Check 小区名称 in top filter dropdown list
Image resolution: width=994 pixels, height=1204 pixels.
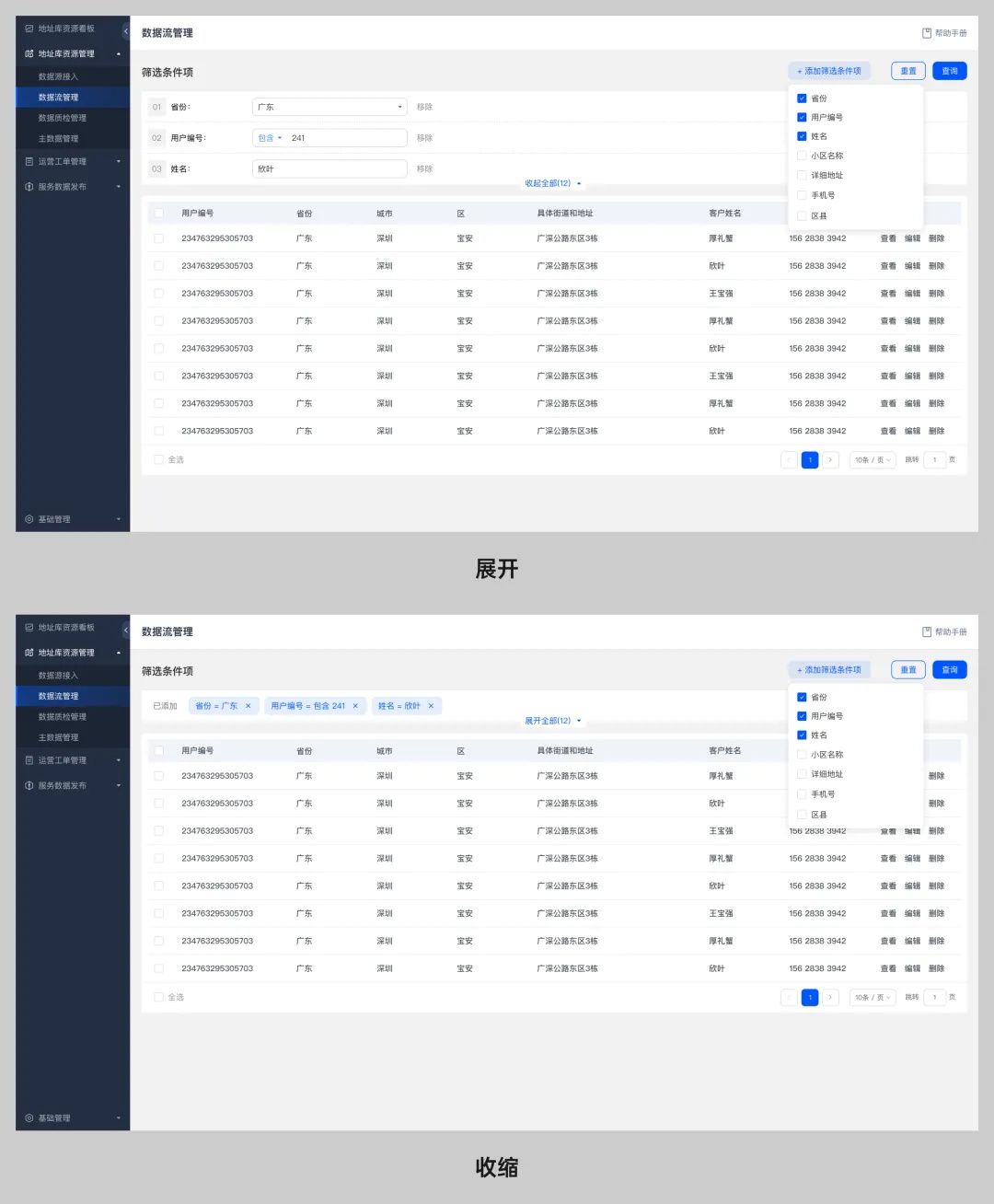(802, 156)
